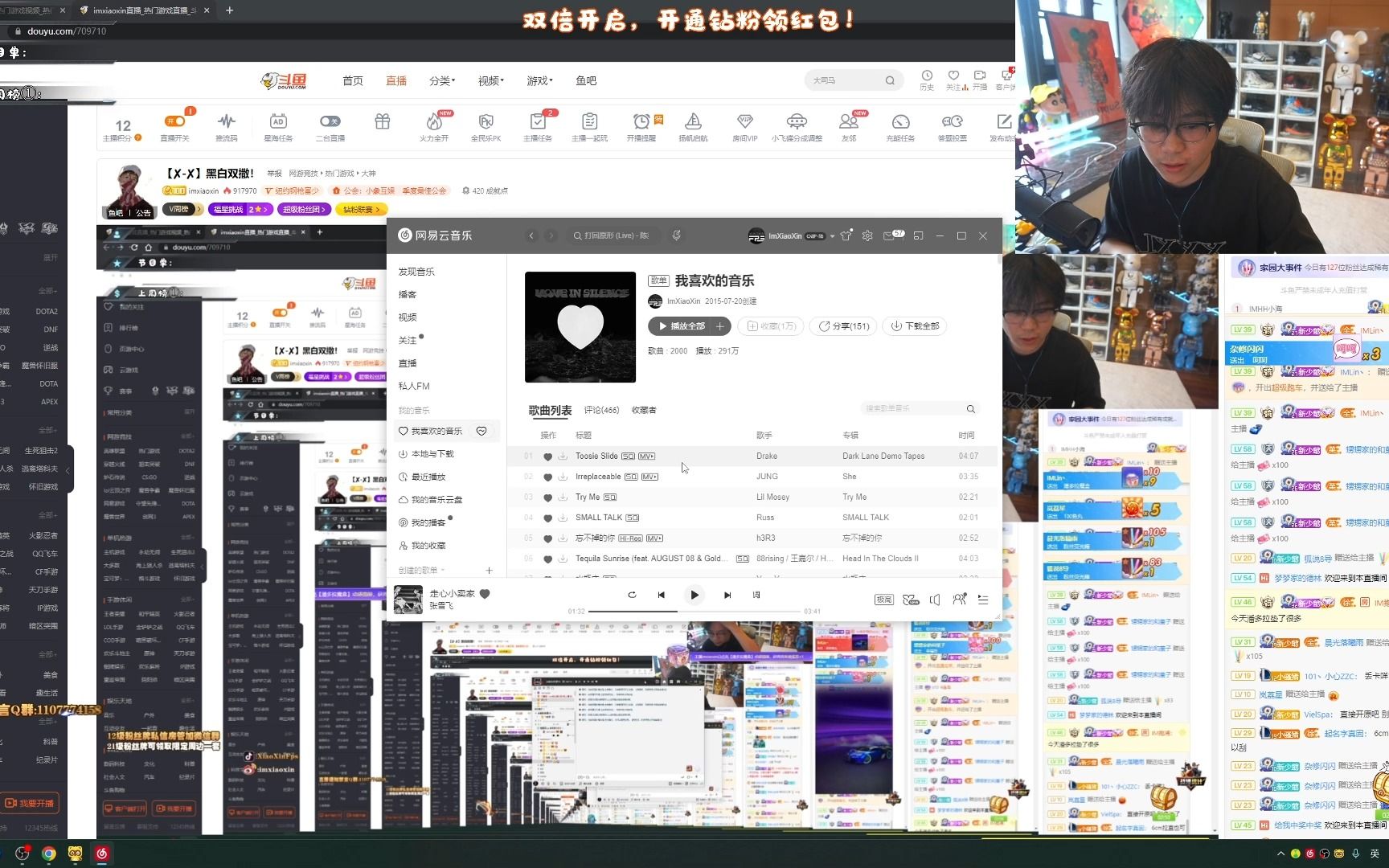This screenshot has height=868, width=1389.
Task: Open 全民乐PK icon in Douyu toolbar
Action: coord(486,121)
